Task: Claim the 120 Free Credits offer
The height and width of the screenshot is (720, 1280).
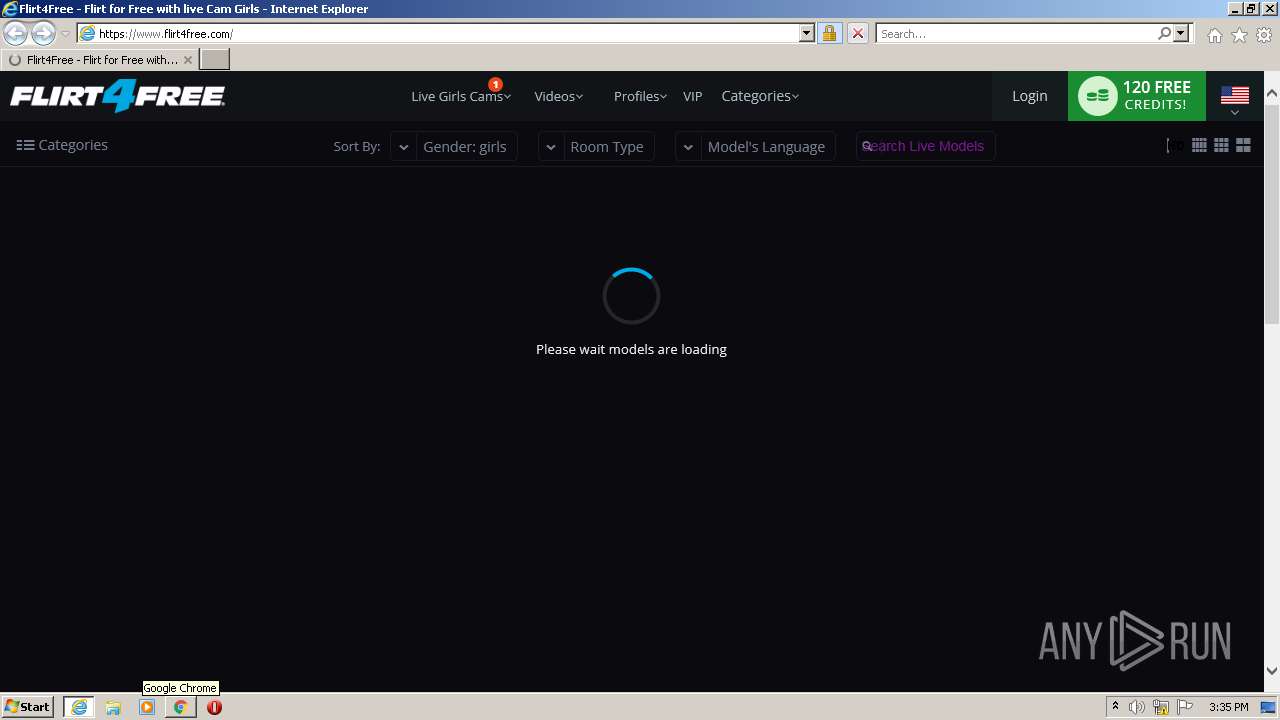Action: tap(1137, 96)
